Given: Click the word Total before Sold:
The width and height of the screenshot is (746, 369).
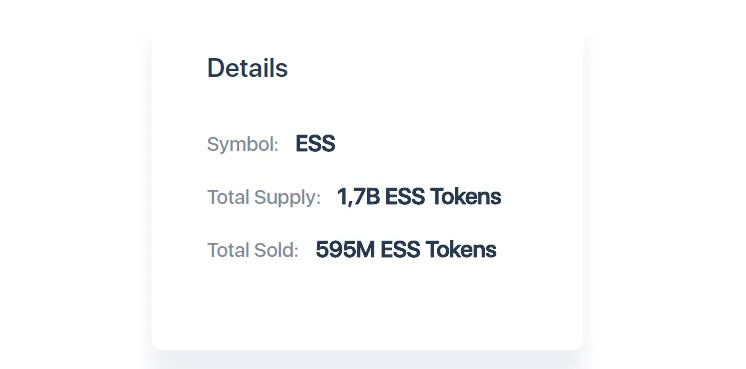Looking at the screenshot, I should [x=228, y=250].
